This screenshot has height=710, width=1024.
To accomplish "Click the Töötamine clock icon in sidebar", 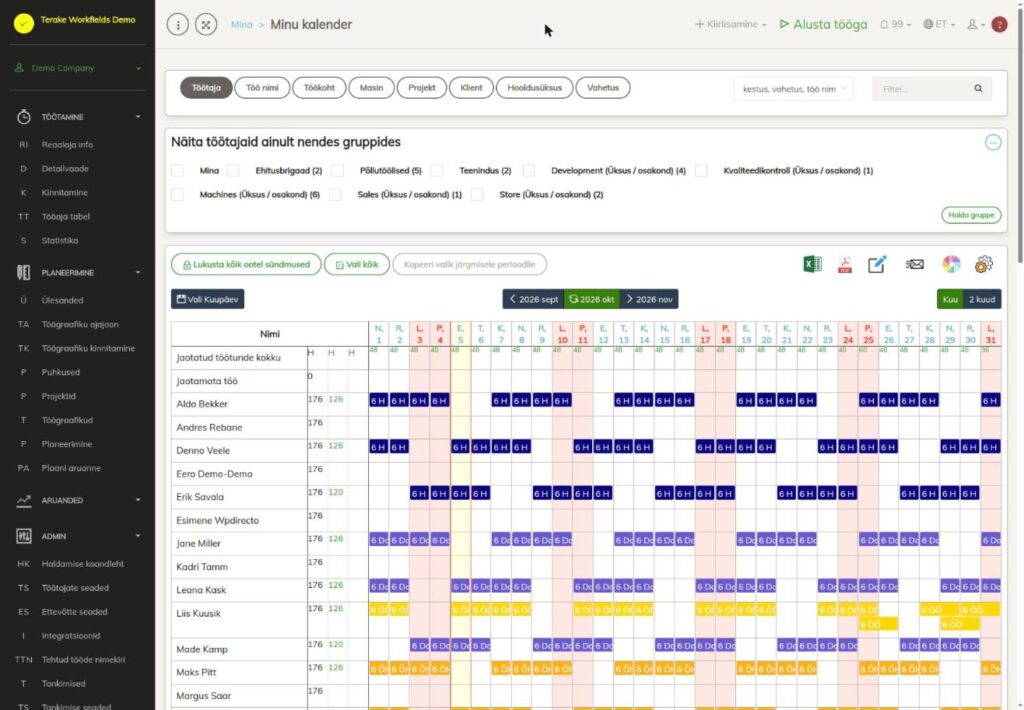I will coord(24,117).
